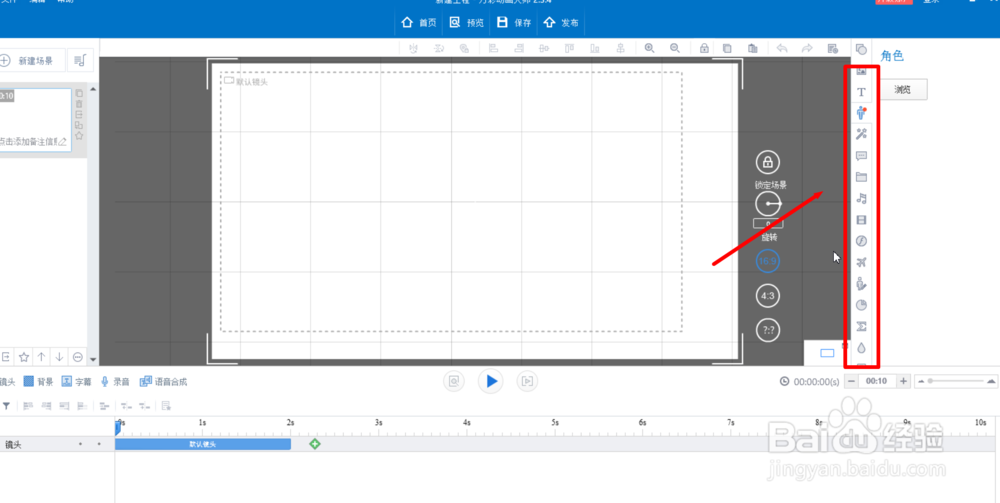Select the 16:9 aspect ratio
Screen dimensions: 1000x503
(x=768, y=261)
